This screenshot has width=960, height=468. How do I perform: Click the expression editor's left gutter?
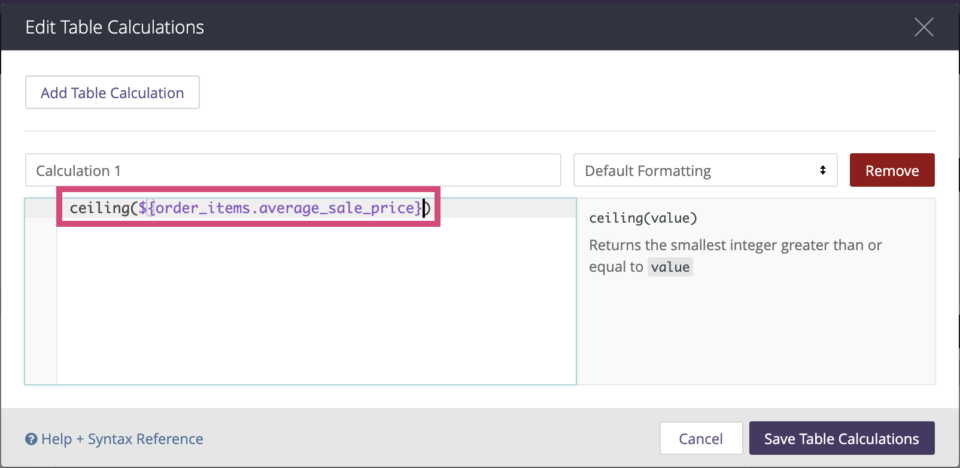pyautogui.click(x=40, y=291)
